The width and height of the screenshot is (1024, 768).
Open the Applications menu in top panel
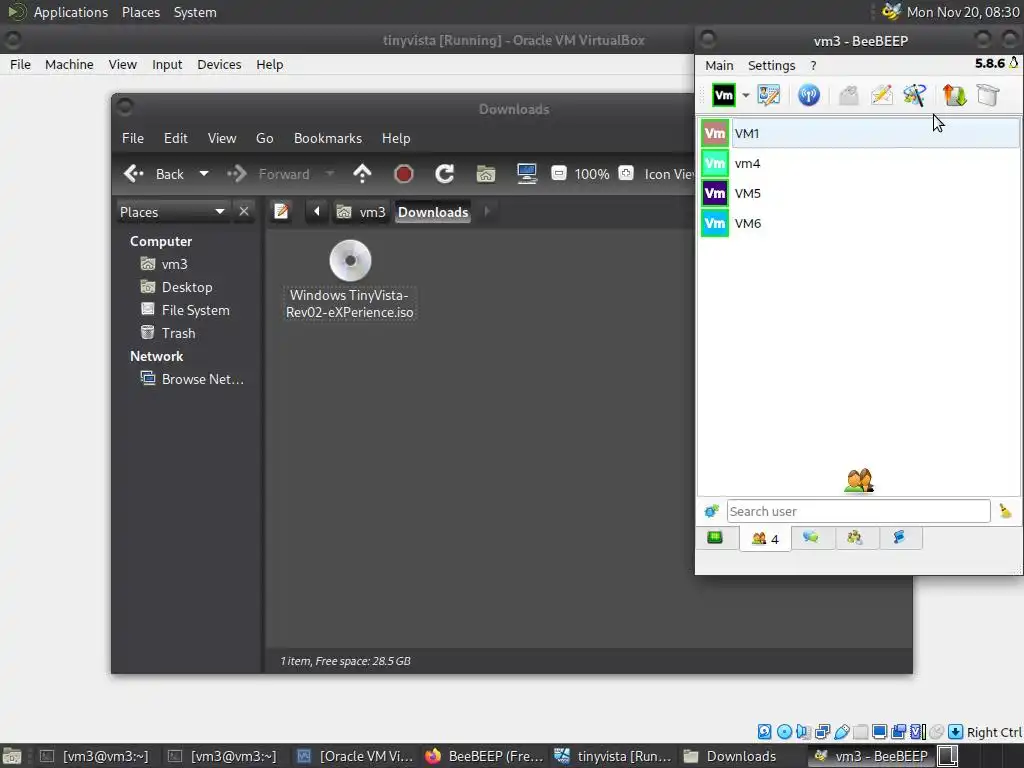[71, 12]
